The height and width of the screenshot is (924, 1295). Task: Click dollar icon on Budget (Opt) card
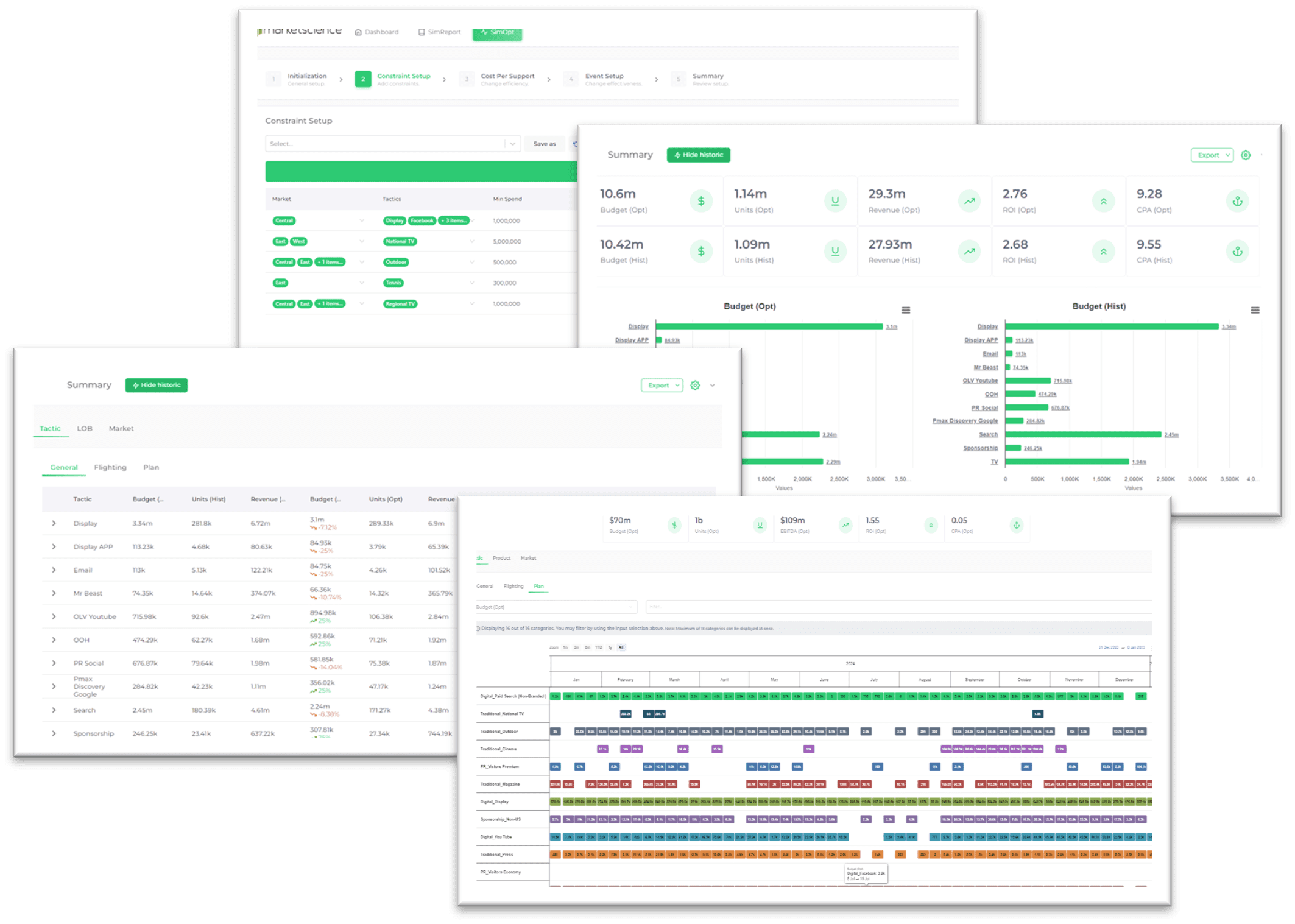701,201
